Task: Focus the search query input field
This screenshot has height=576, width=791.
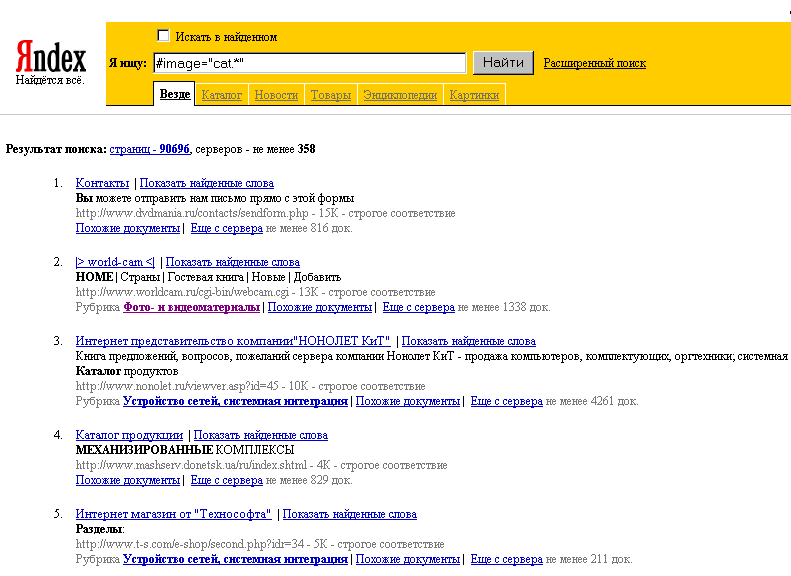Action: tap(310, 64)
